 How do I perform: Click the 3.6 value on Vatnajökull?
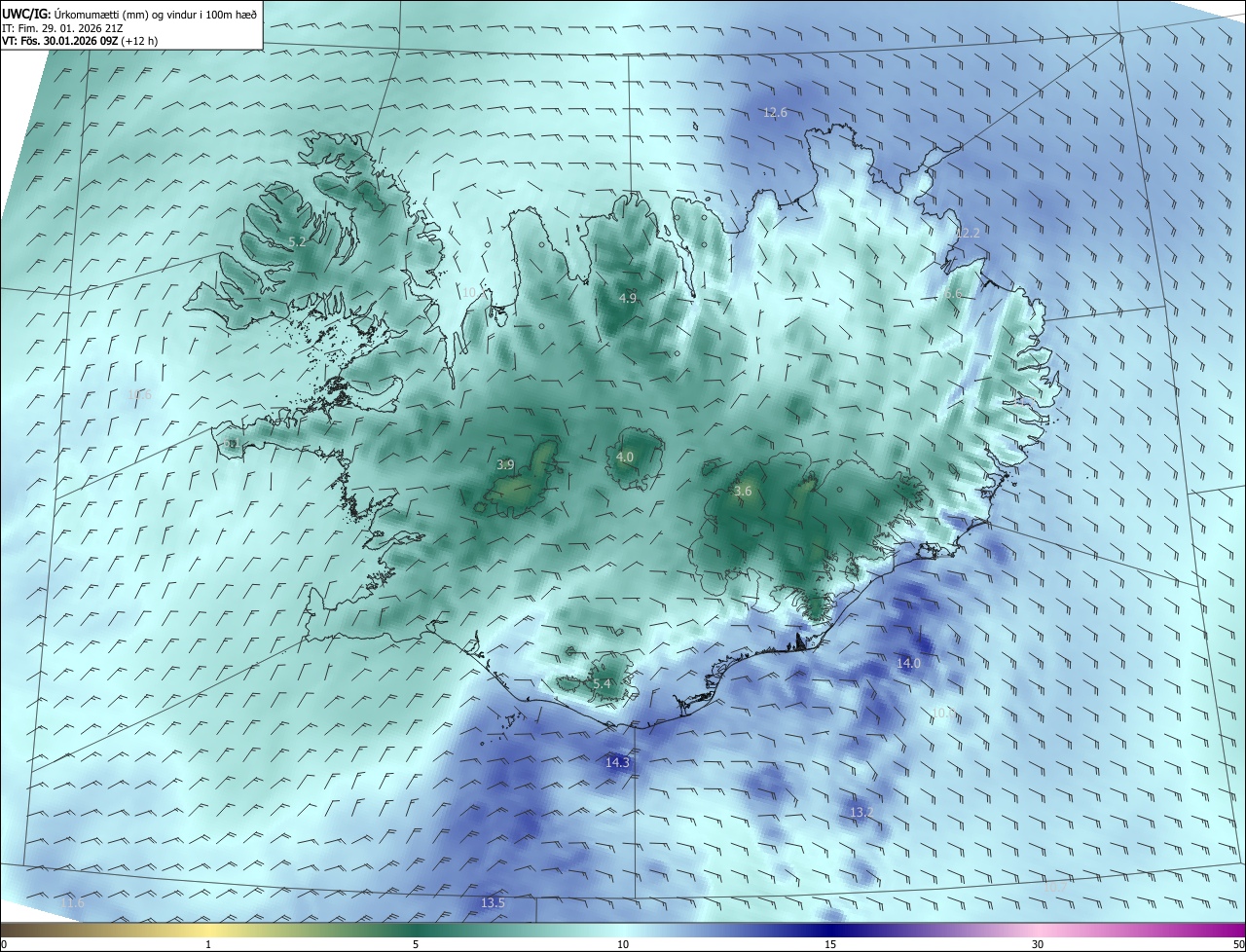pos(743,492)
